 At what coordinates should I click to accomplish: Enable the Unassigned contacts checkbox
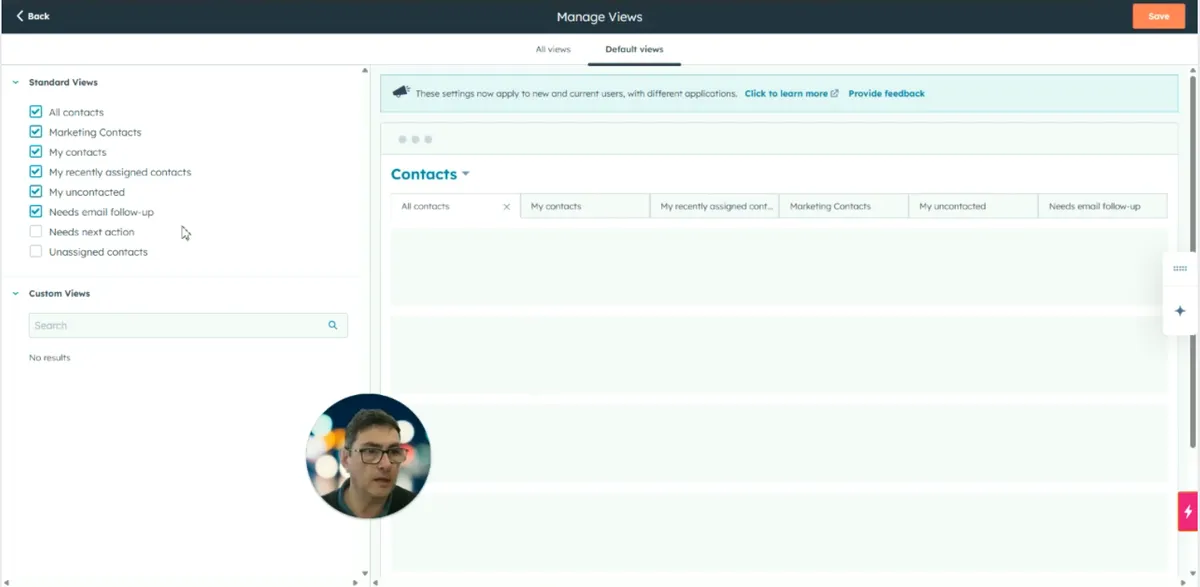(36, 252)
